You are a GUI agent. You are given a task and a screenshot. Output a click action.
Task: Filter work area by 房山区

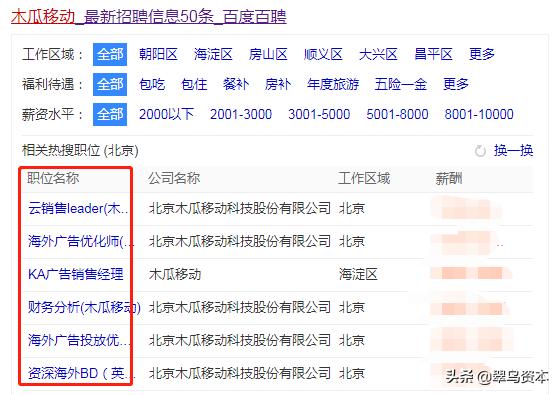(268, 54)
